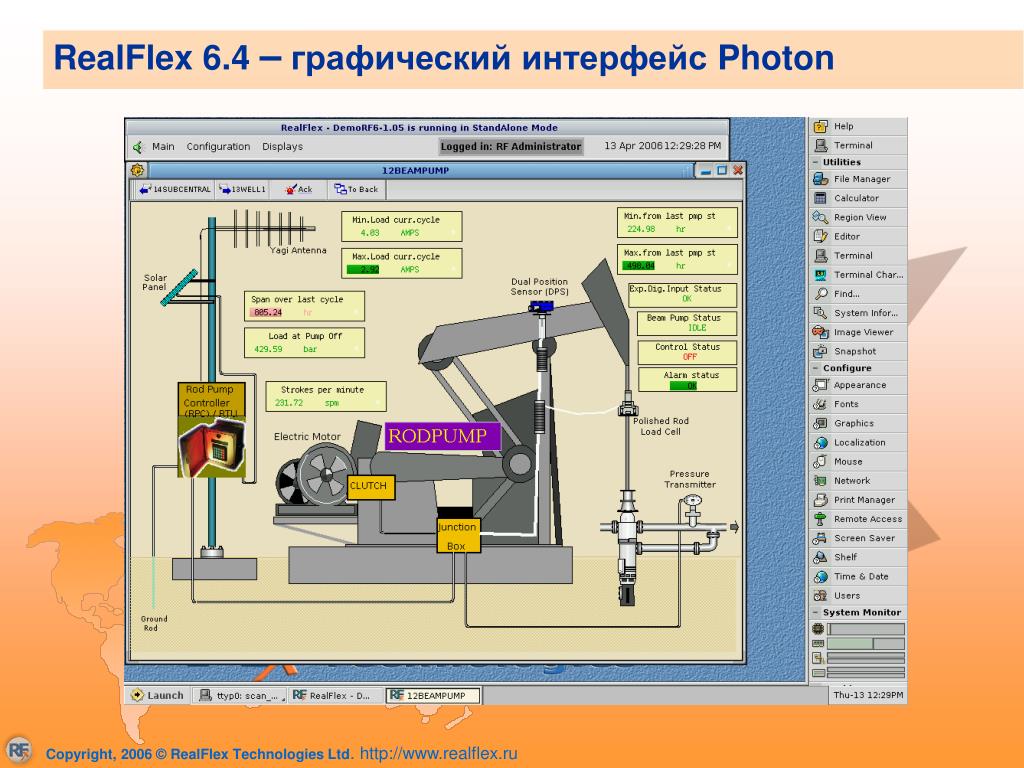Image resolution: width=1024 pixels, height=768 pixels.
Task: Open Terminal Char... utility
Action: (858, 275)
